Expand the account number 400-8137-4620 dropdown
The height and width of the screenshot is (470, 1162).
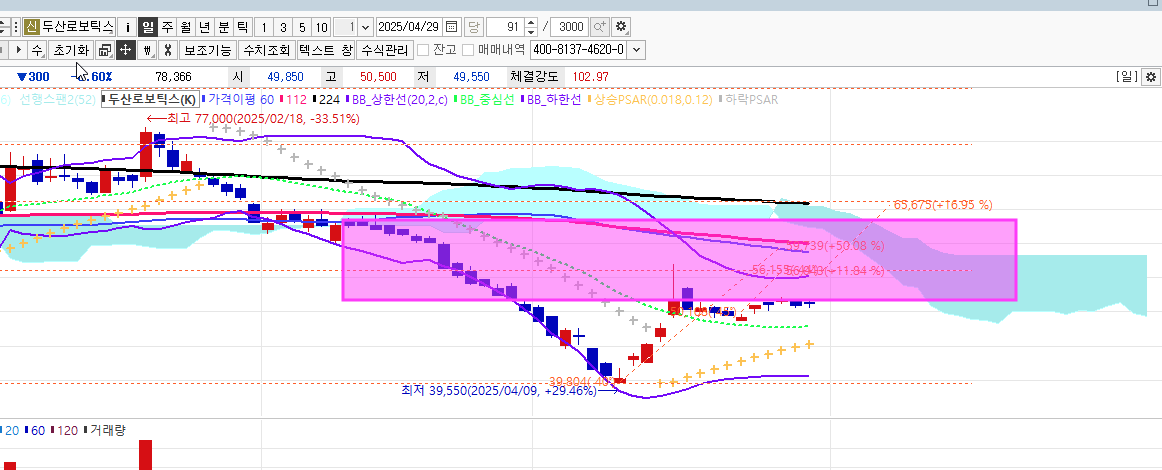(637, 49)
